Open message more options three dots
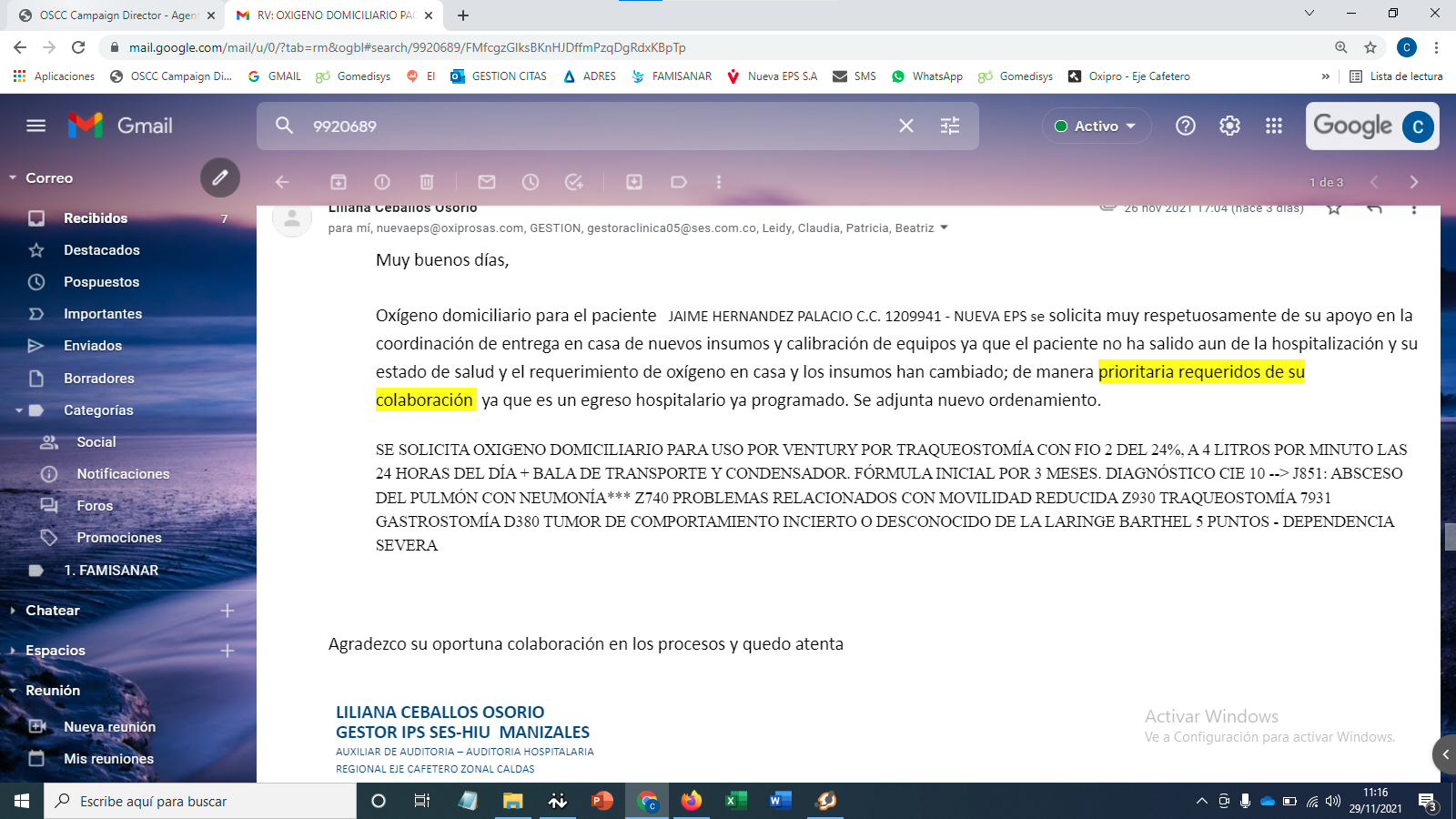This screenshot has width=1456, height=819. [x=1413, y=208]
